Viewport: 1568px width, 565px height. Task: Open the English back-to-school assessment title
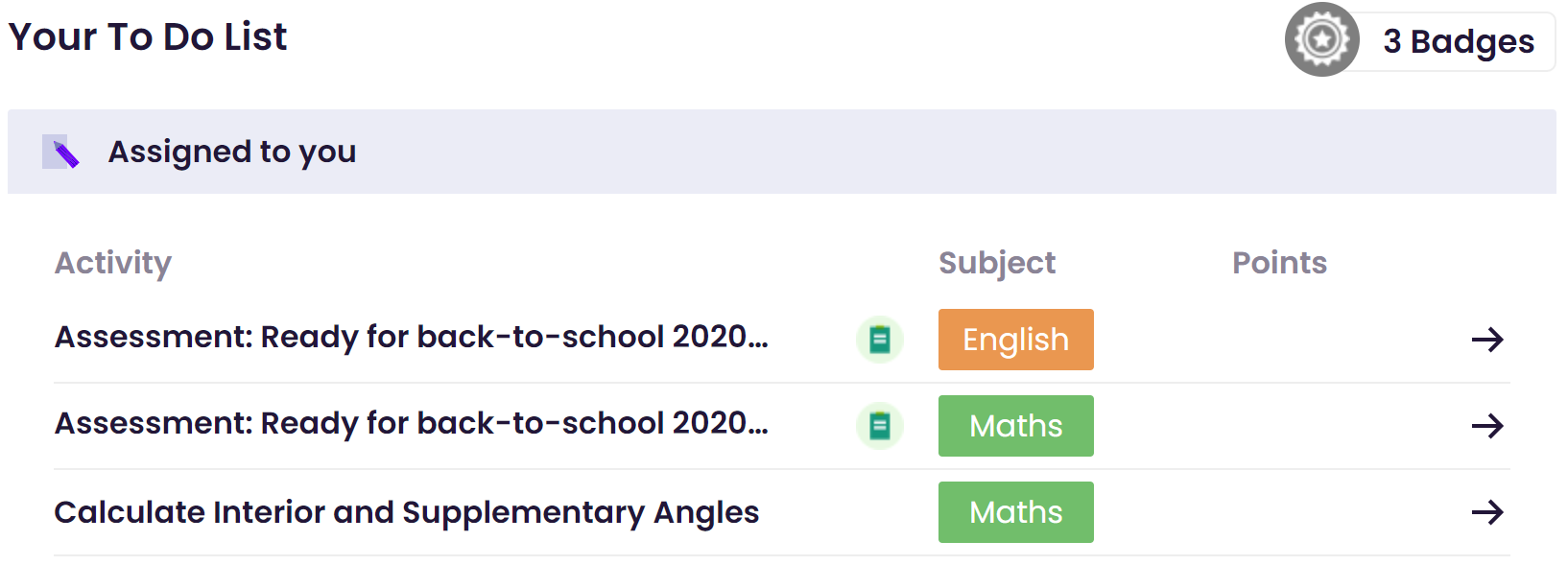[412, 338]
